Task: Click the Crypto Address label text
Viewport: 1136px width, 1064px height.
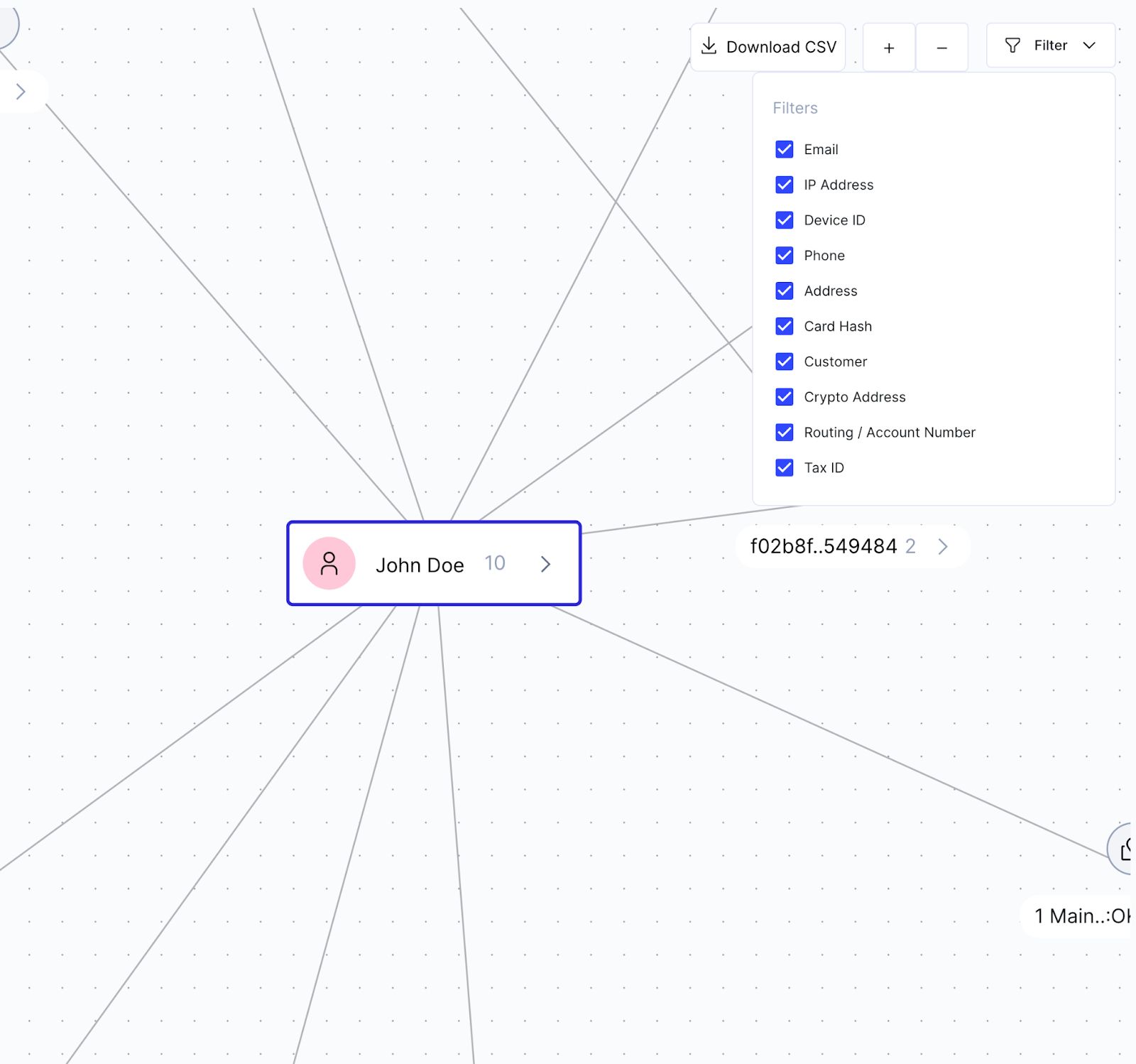Action: coord(855,397)
